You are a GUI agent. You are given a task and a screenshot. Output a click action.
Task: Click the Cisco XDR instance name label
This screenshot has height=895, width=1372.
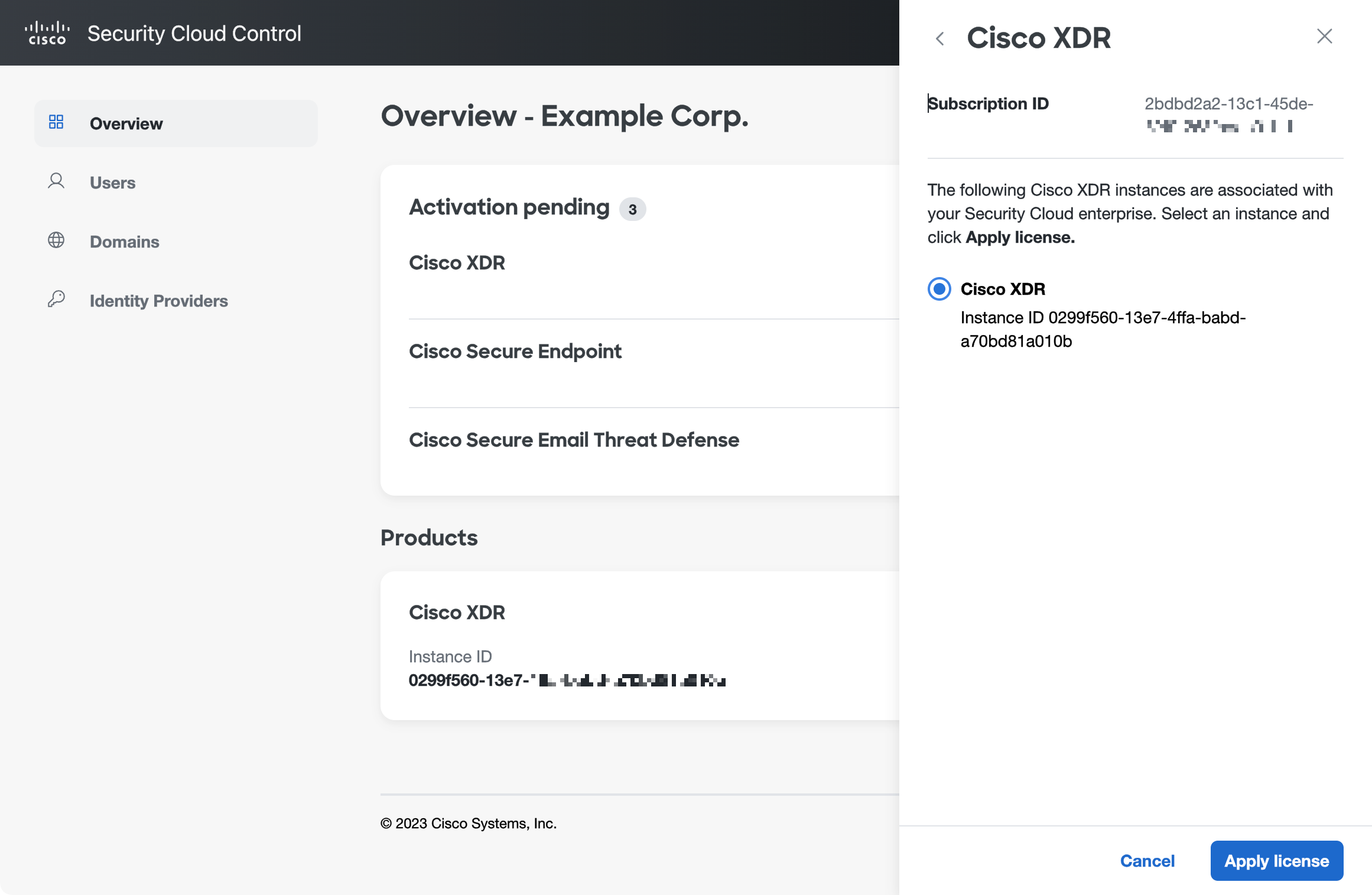click(x=1003, y=289)
